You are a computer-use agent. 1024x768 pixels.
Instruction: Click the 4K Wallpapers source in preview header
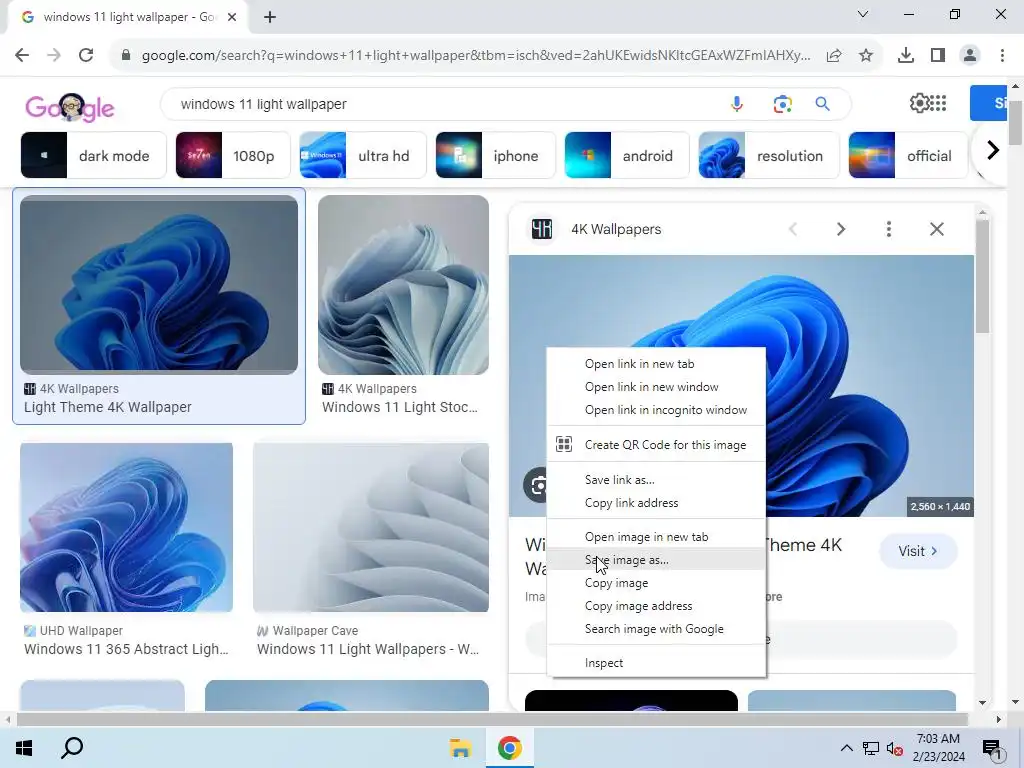pos(616,229)
